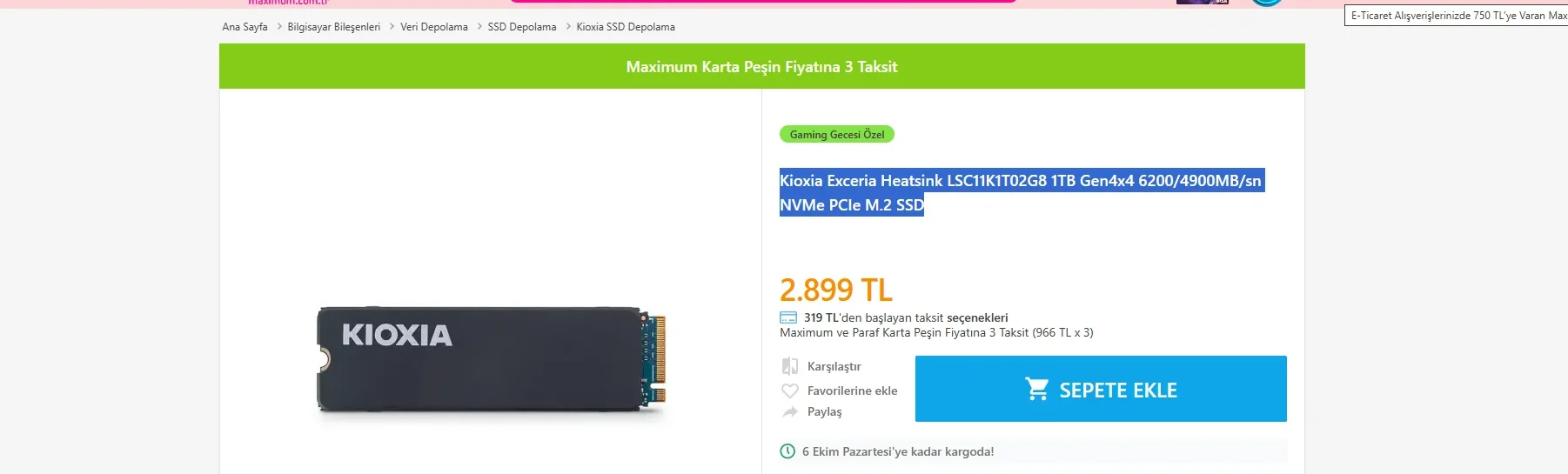Open taksit seçenekleri installment options link
Image resolution: width=1568 pixels, height=474 pixels.
point(977,317)
